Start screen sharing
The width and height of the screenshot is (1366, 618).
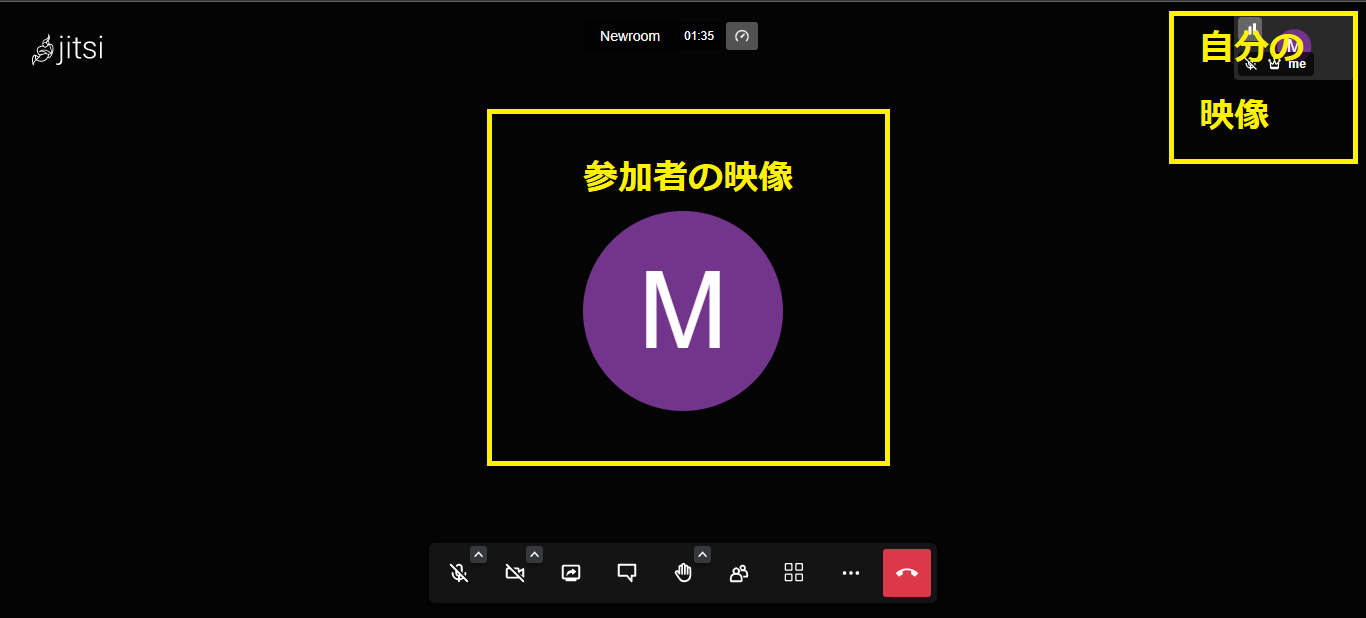point(571,573)
